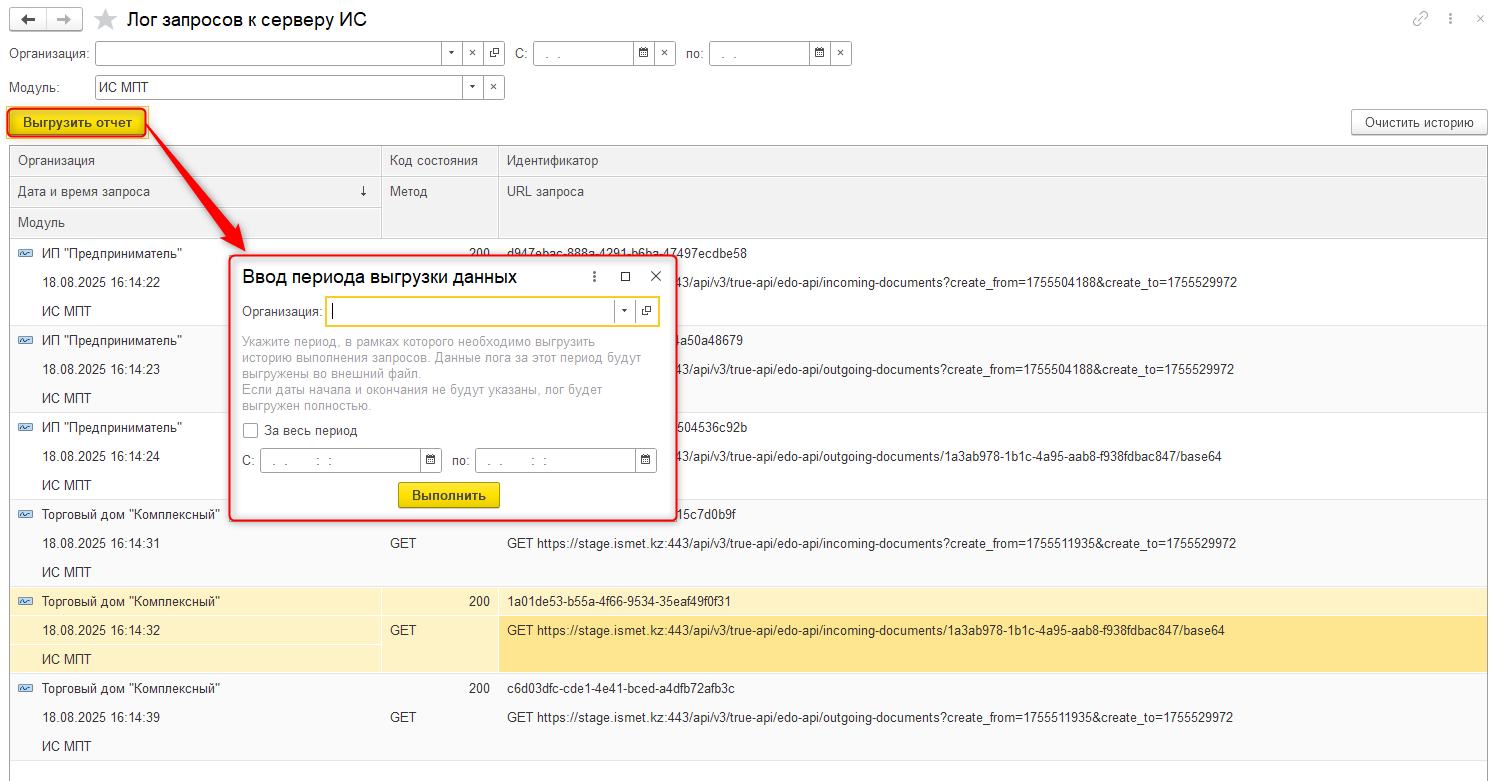Expand the Организация dropdown in the filter bar

point(450,54)
